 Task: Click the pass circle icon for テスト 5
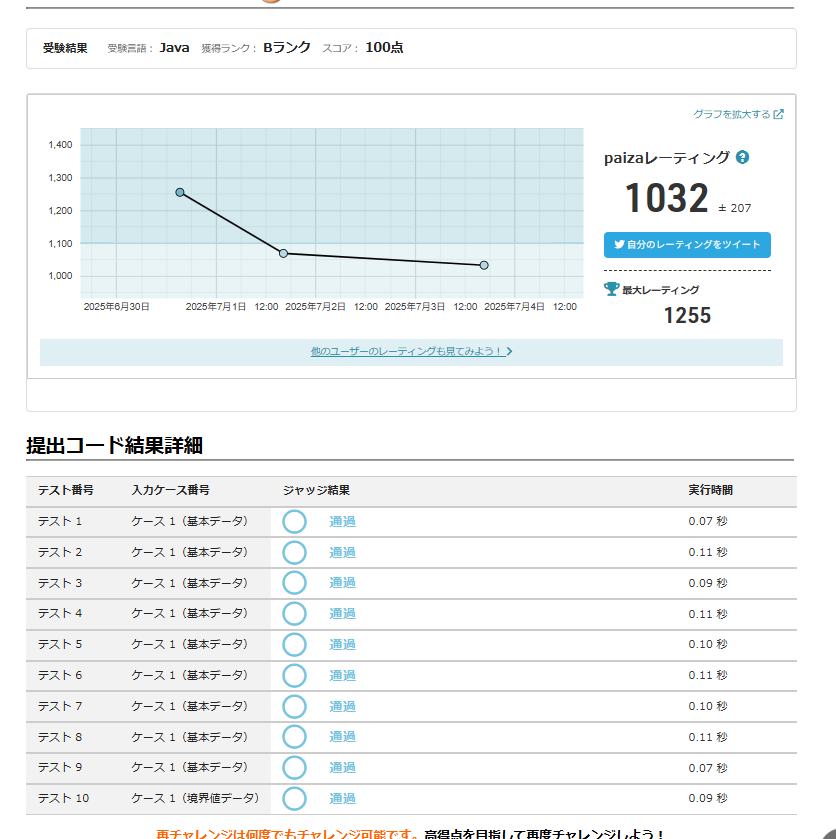click(294, 645)
